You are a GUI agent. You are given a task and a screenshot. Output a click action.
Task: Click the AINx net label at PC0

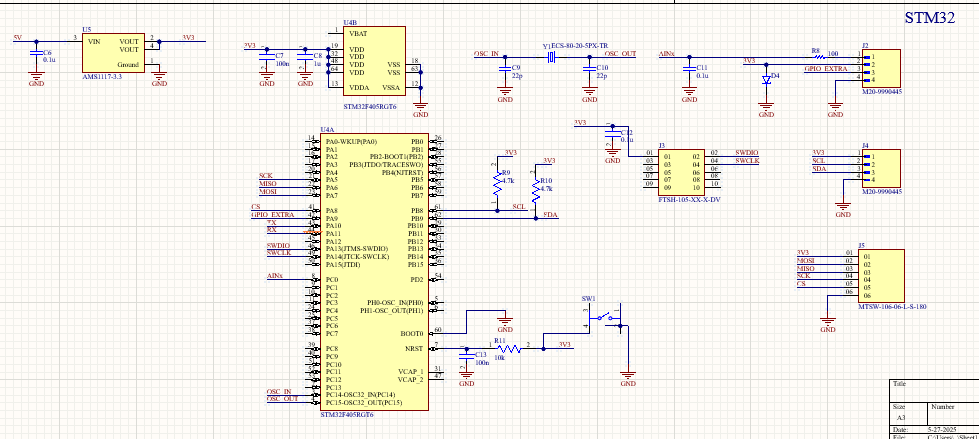(275, 275)
